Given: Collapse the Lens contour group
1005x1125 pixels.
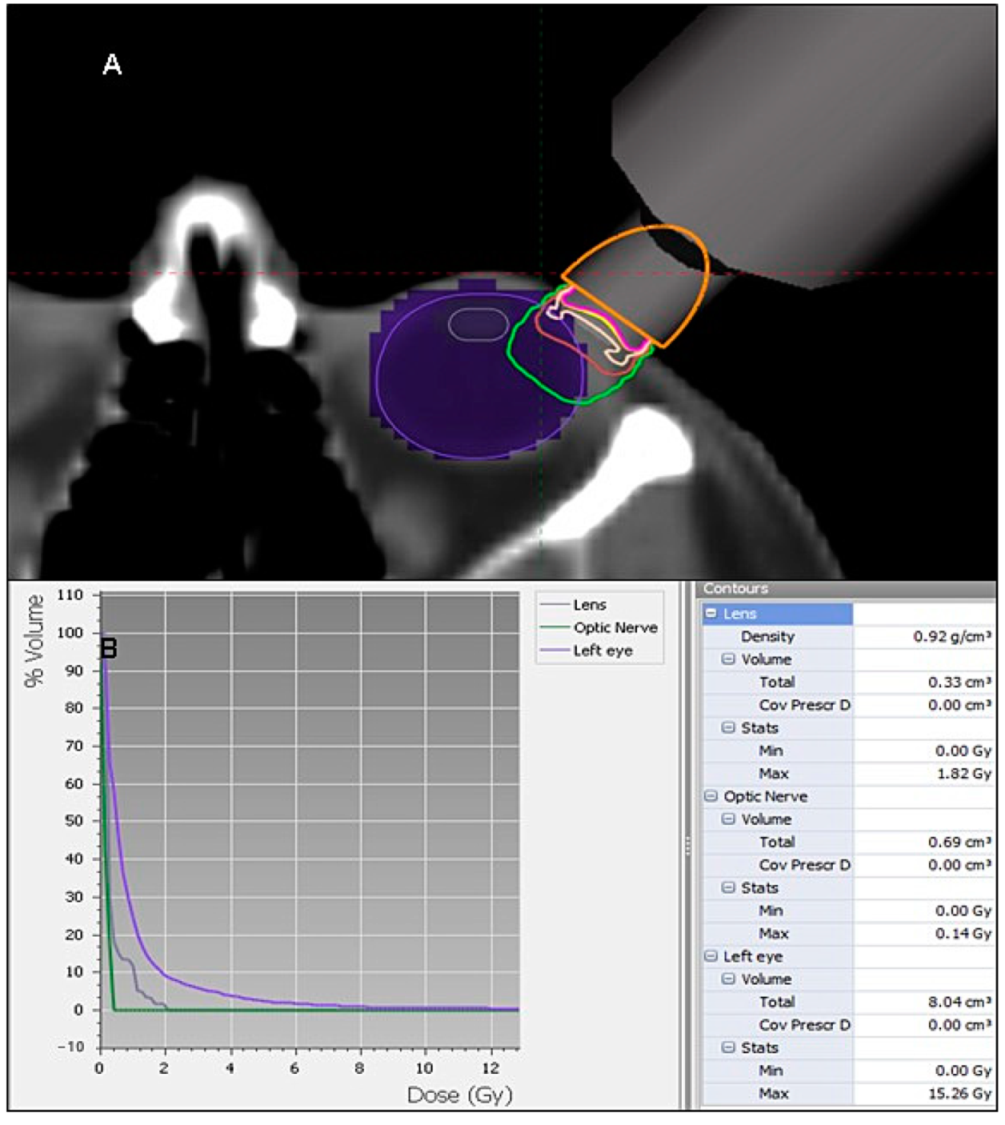Looking at the screenshot, I should pyautogui.click(x=711, y=614).
